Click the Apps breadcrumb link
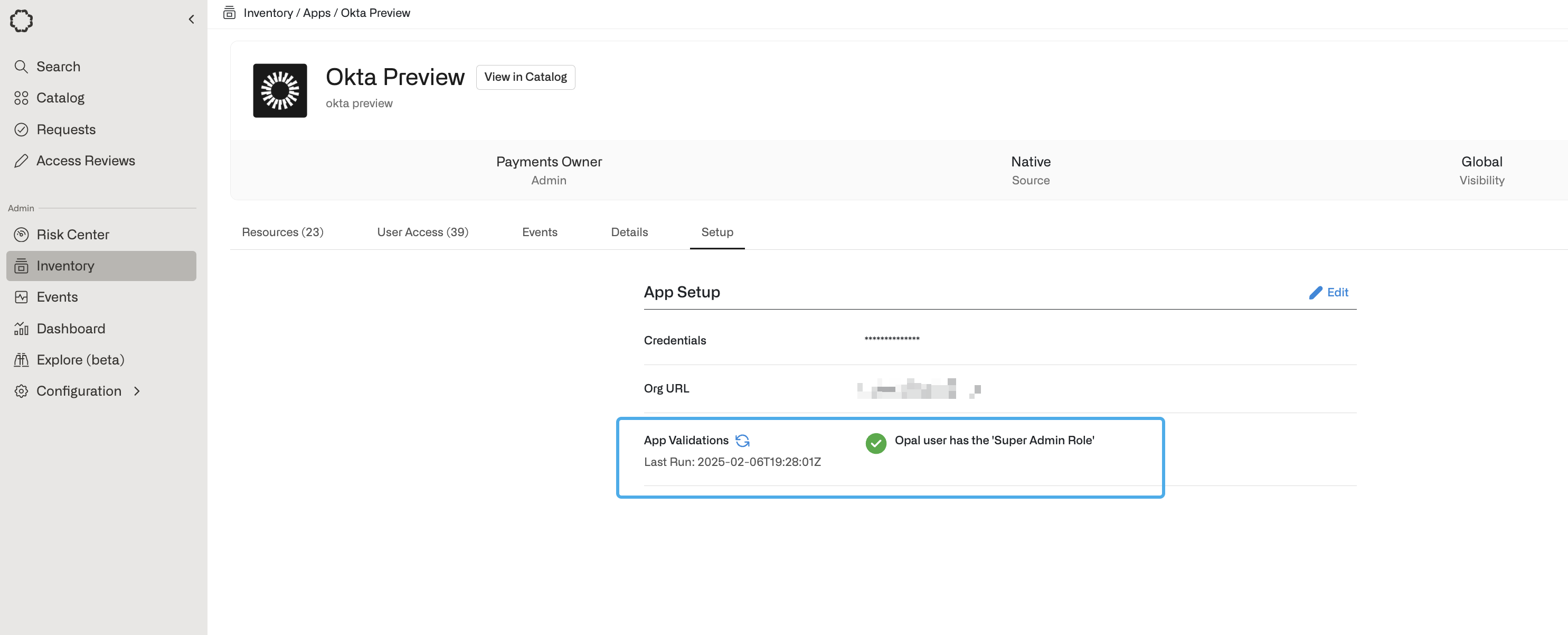This screenshot has height=635, width=1568. point(317,13)
